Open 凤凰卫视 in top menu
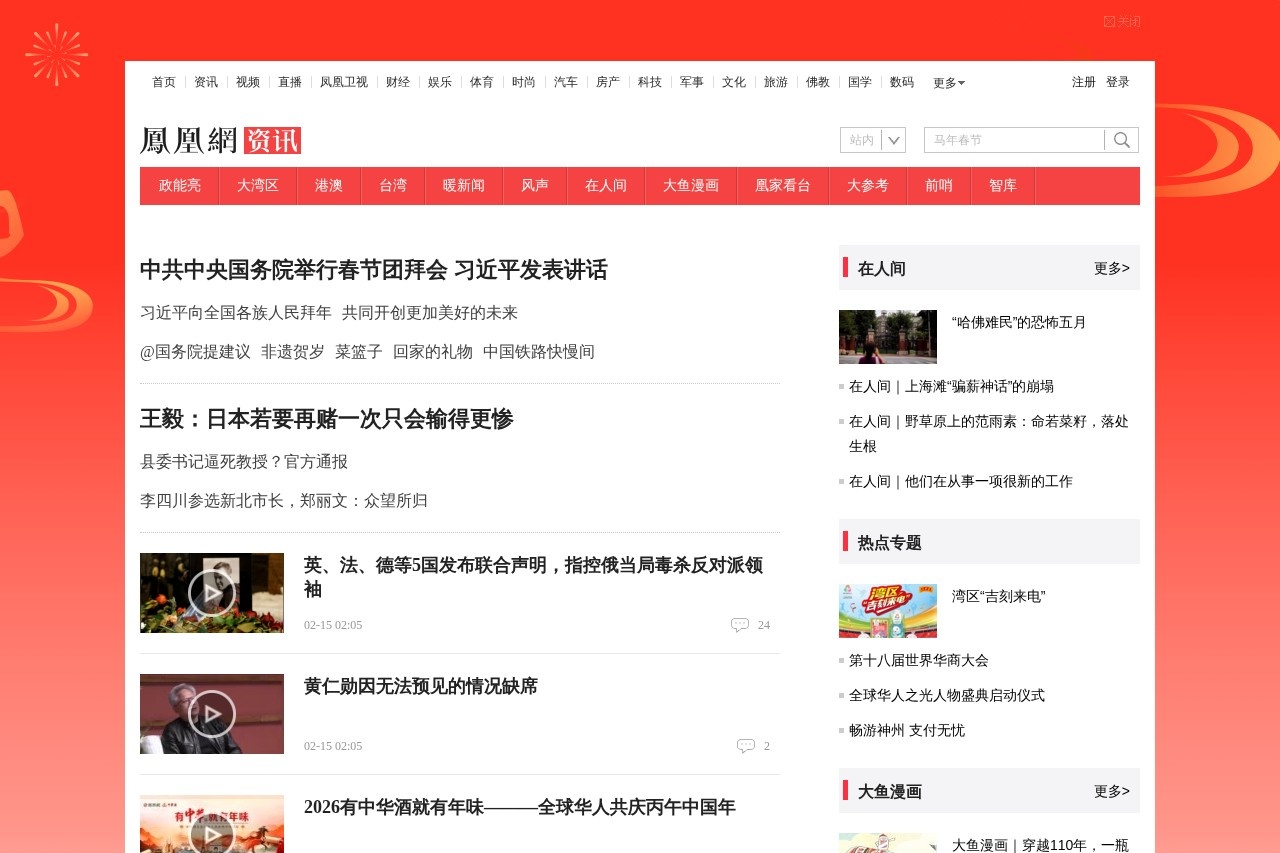This screenshot has height=853, width=1280. click(x=344, y=82)
